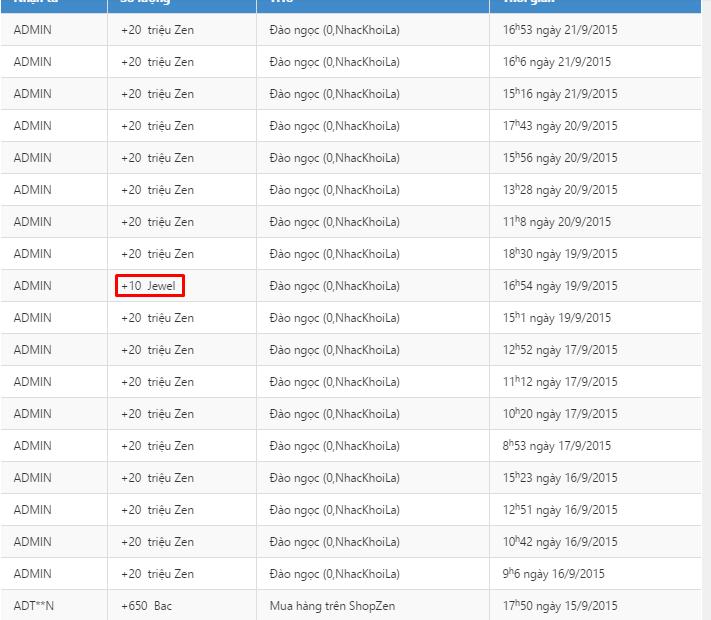This screenshot has height=620, width=711.
Task: Click "+20 triệu Zen" in the 10h42 row
Action: tap(157, 542)
